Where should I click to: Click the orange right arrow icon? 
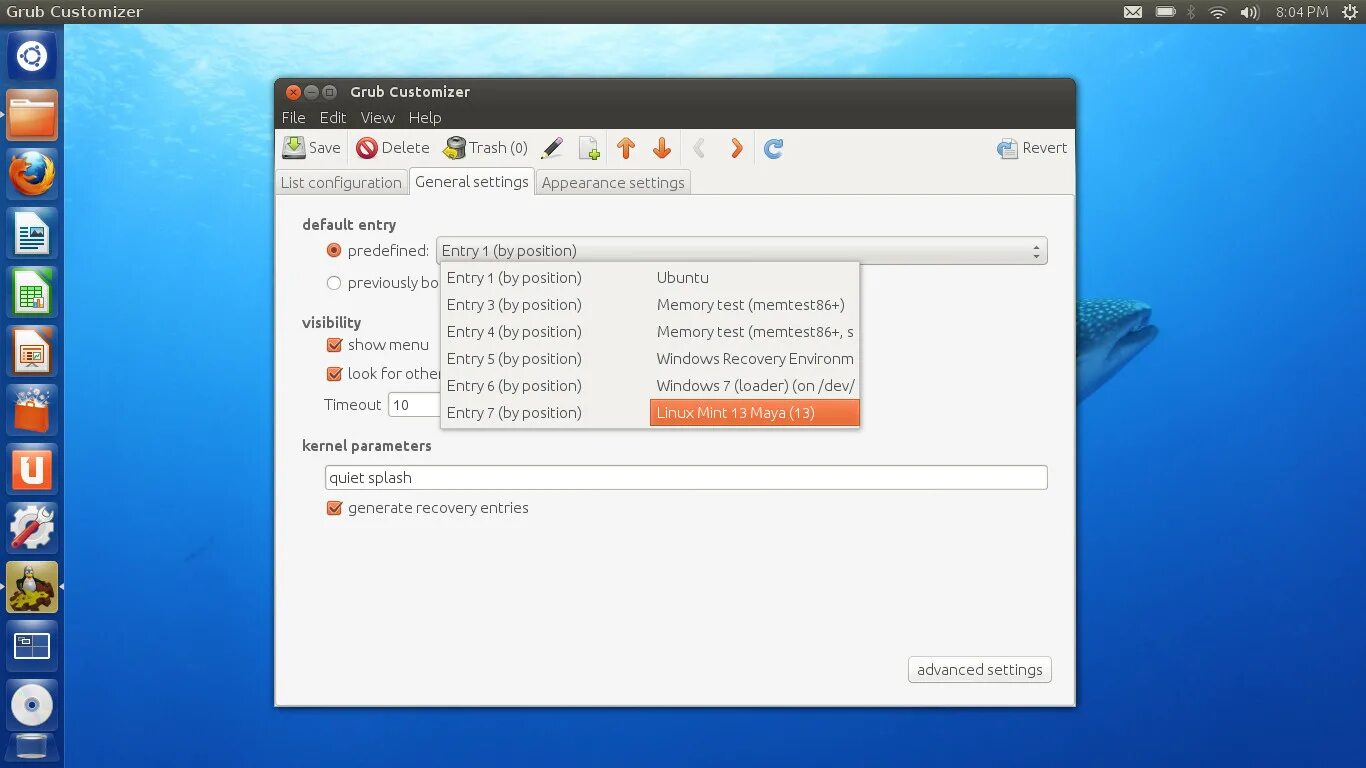pos(737,148)
